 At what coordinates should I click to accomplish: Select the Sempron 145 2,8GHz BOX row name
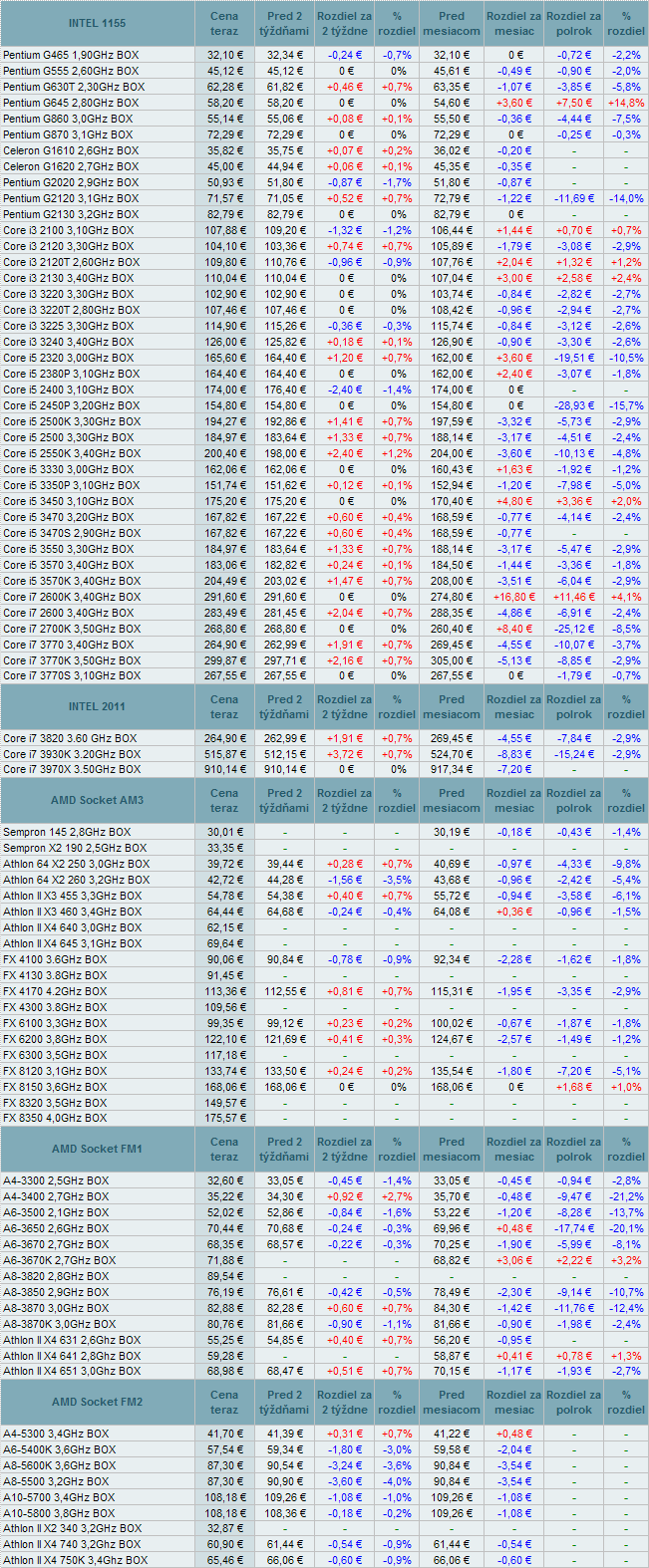coord(67,832)
